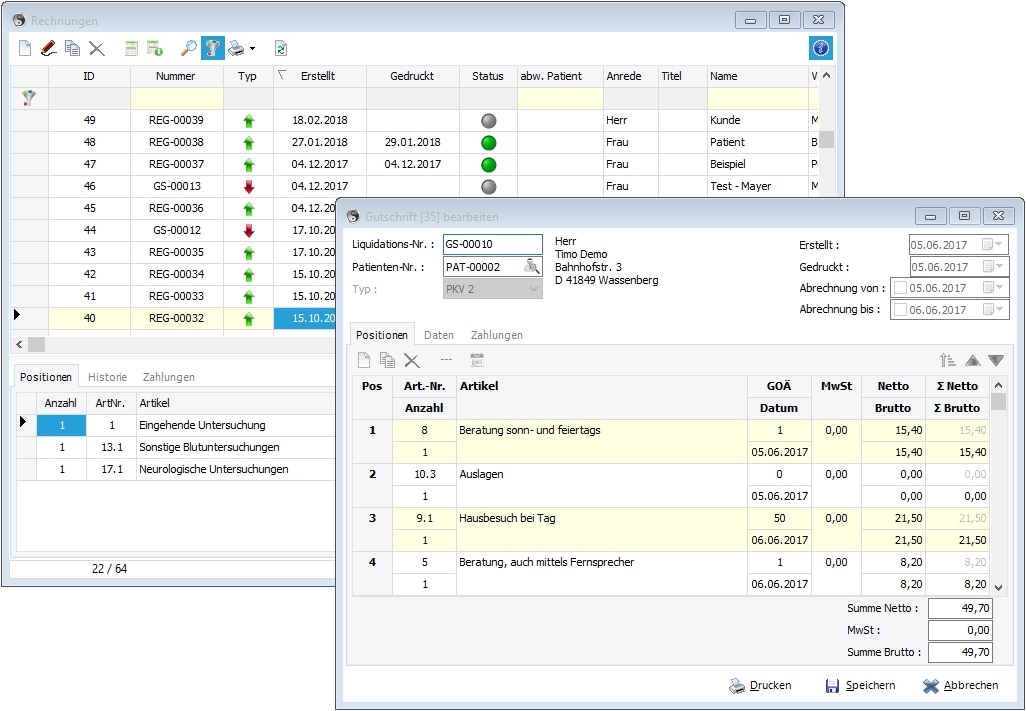Click the refresh list icon
Screen dimensions: 1026x711
[x=281, y=48]
